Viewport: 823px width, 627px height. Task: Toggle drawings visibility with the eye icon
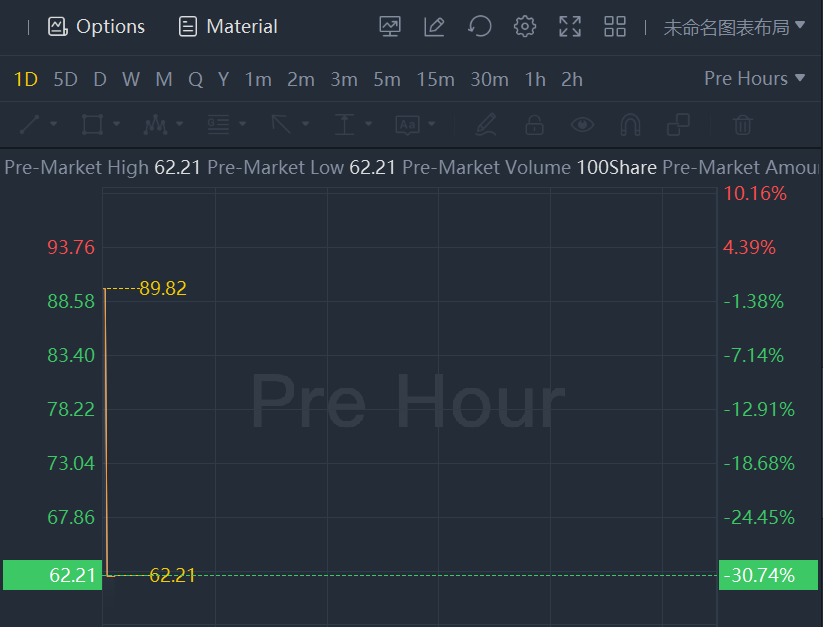click(582, 125)
